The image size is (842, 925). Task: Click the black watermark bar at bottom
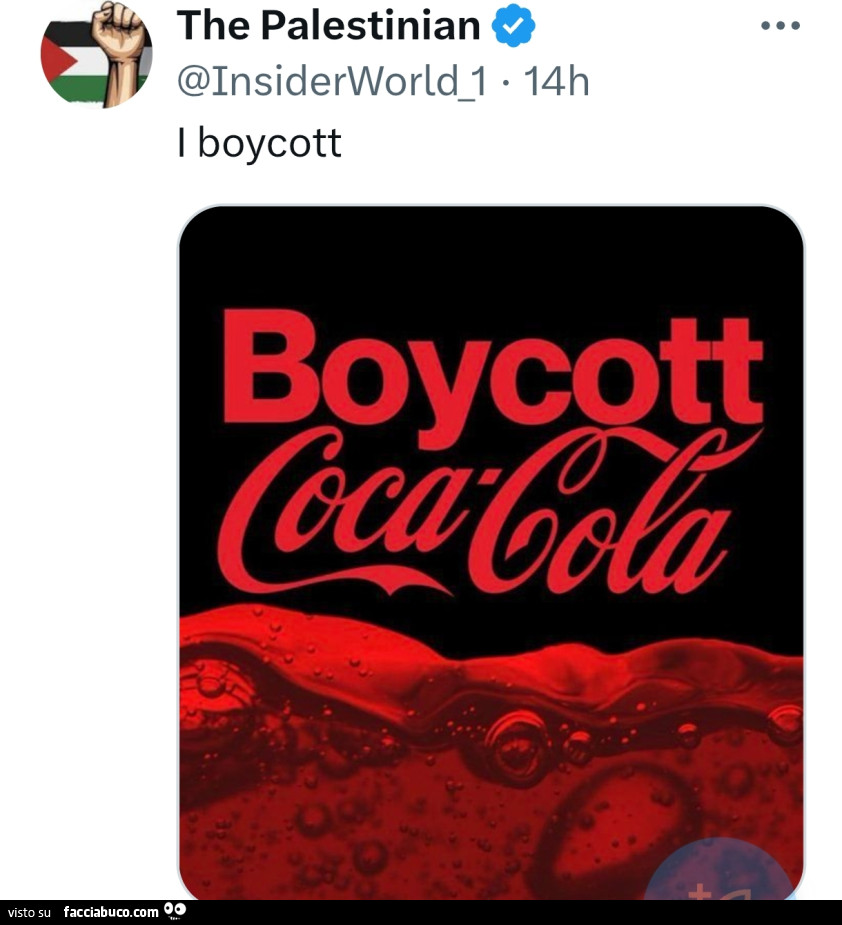421,913
